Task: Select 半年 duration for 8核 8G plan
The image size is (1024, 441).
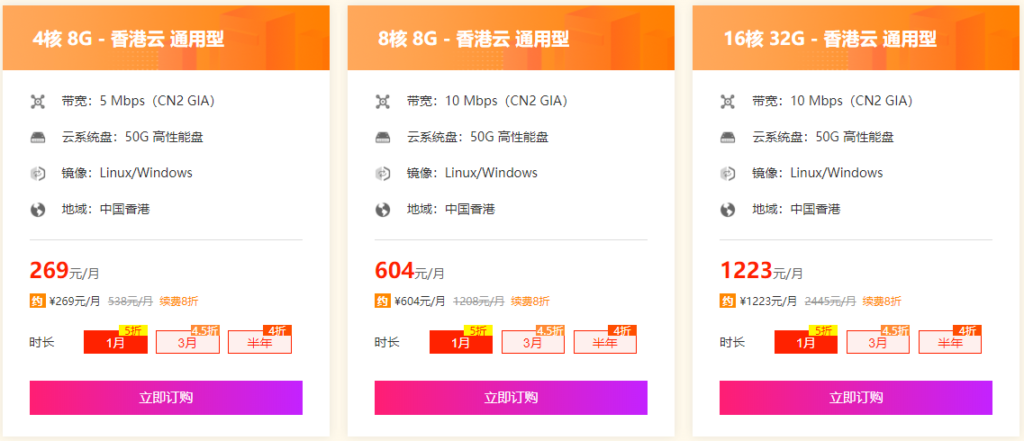Action: (605, 342)
